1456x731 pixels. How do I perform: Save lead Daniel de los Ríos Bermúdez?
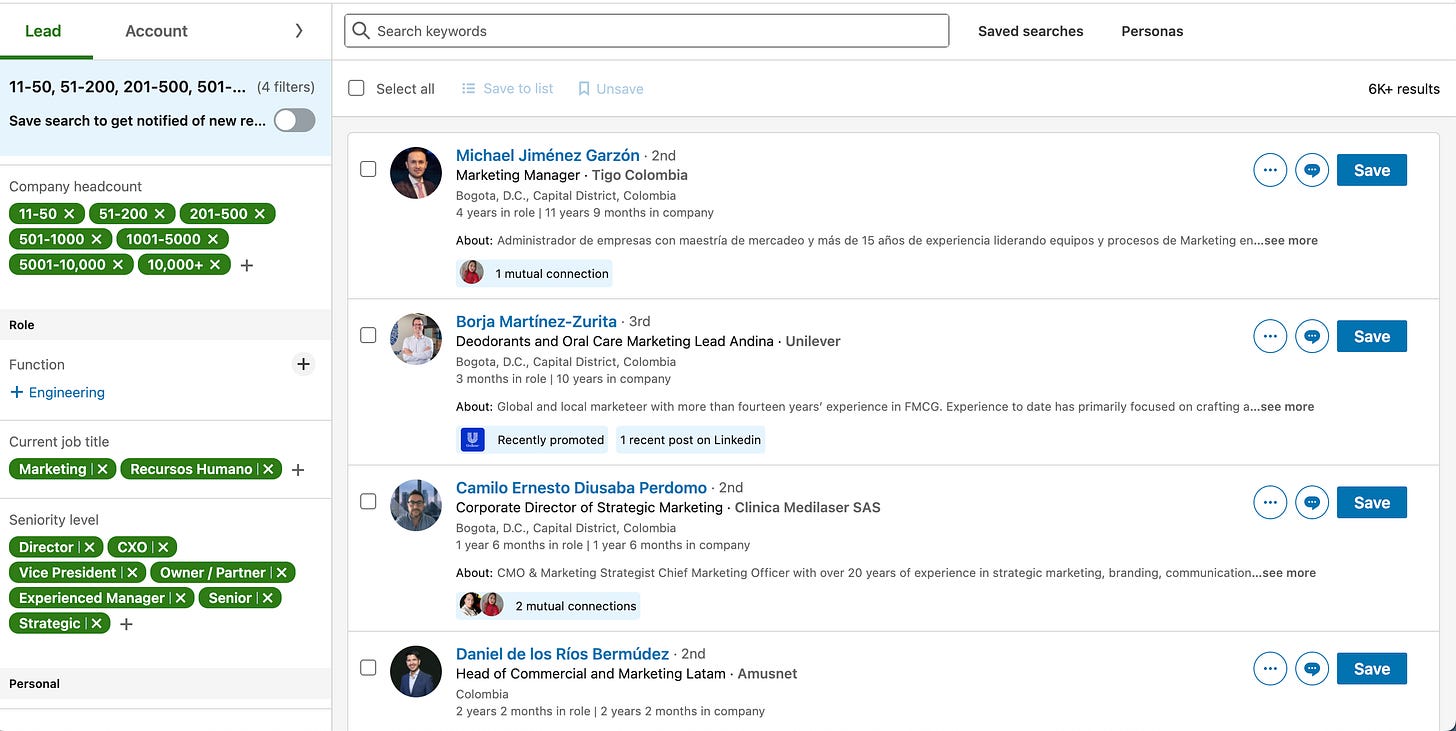(x=1371, y=668)
